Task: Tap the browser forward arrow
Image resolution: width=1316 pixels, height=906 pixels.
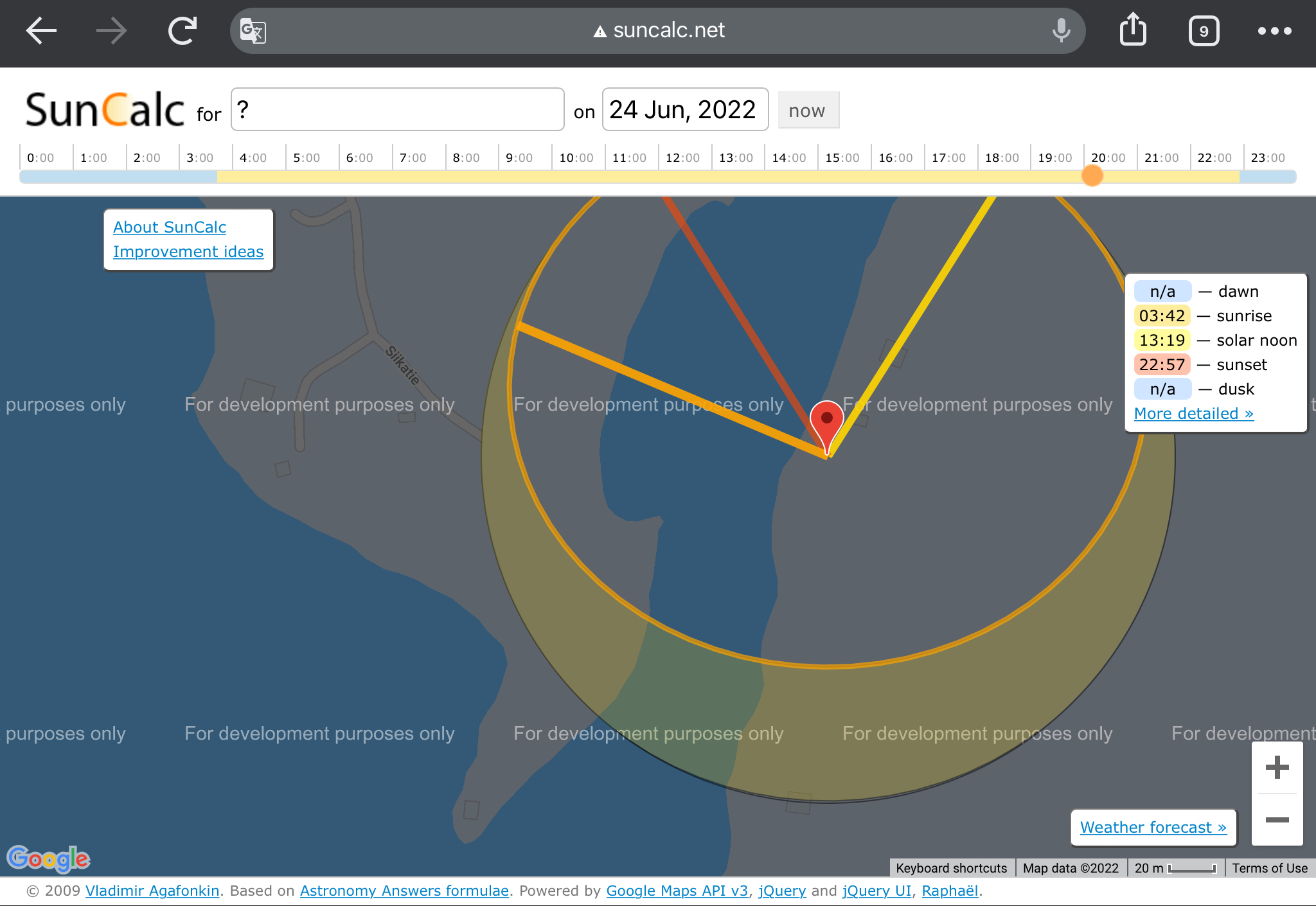Action: point(111,30)
